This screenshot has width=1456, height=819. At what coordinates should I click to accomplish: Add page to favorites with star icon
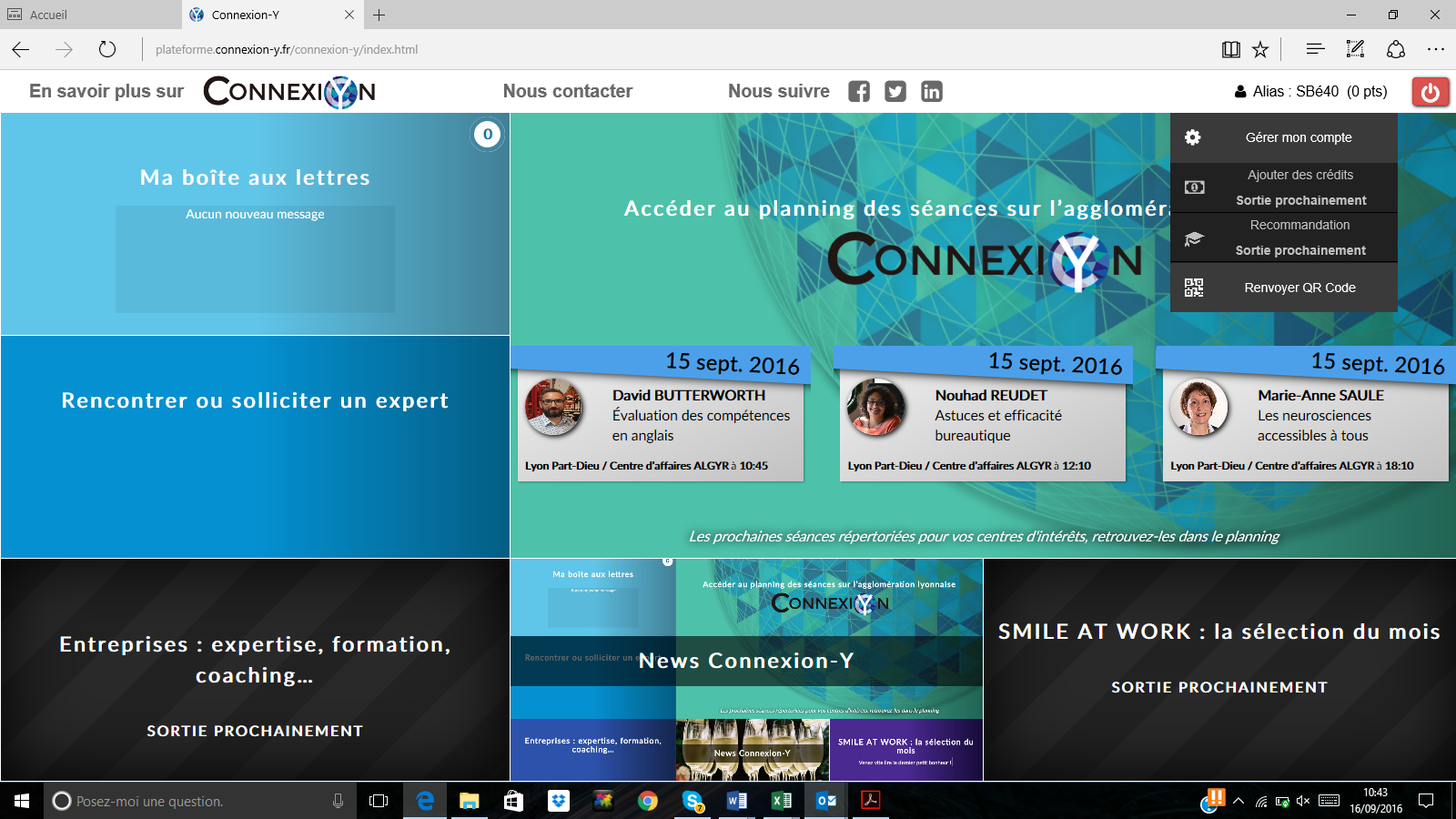tap(1260, 49)
